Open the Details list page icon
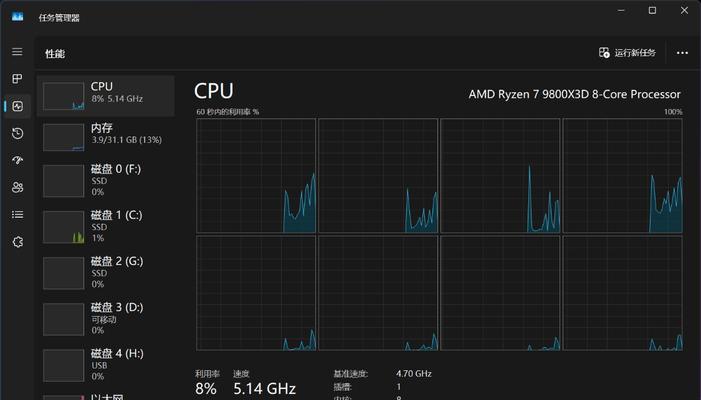701x400 pixels. [x=17, y=215]
